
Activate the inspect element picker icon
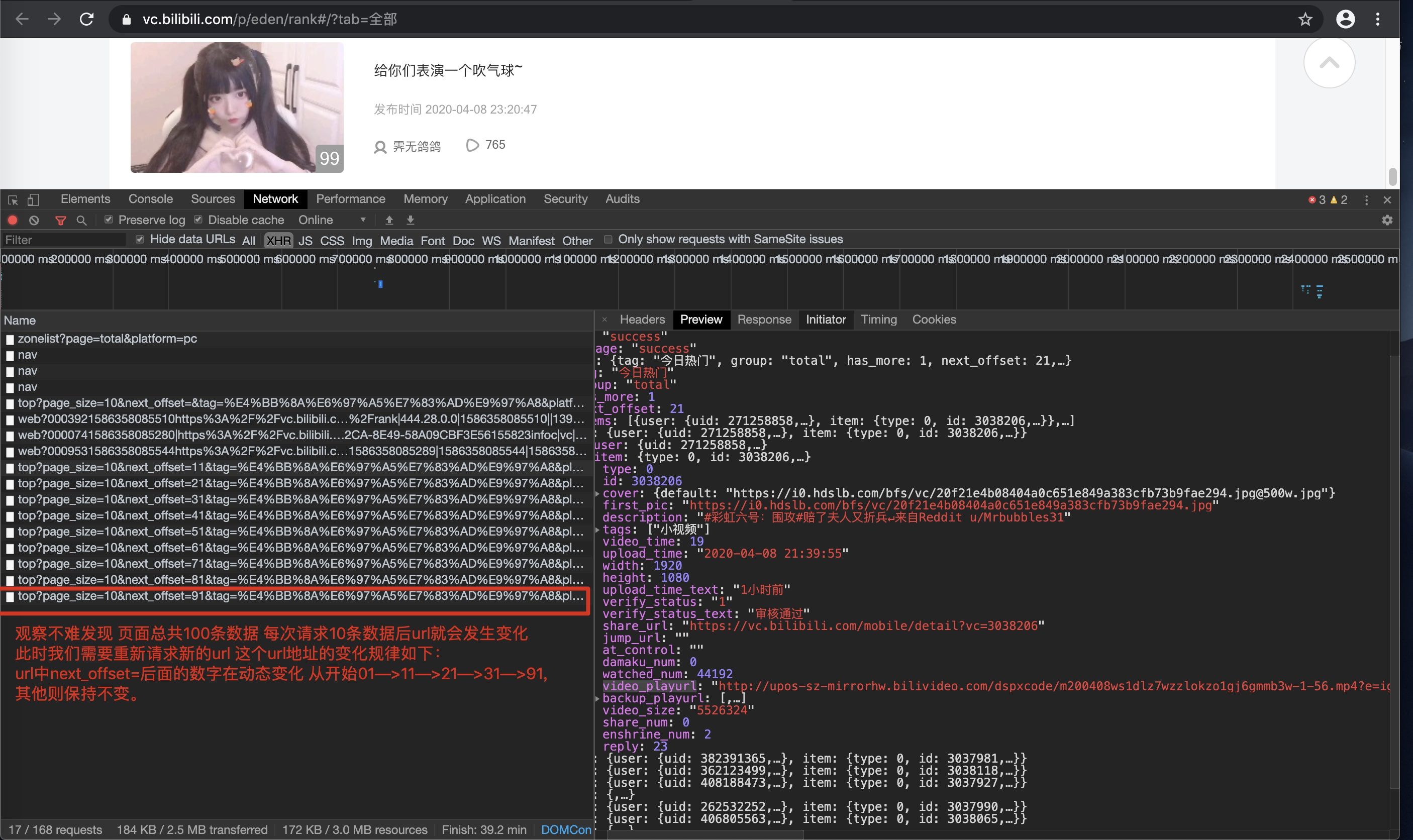coord(13,200)
